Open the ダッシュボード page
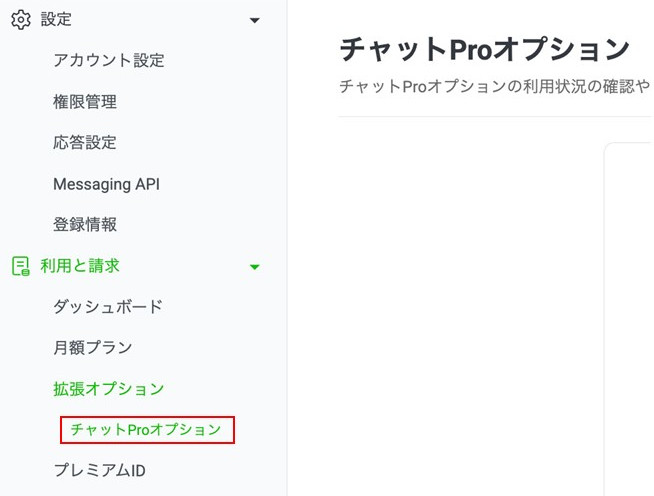Screen dimensions: 654x496 [x=108, y=307]
